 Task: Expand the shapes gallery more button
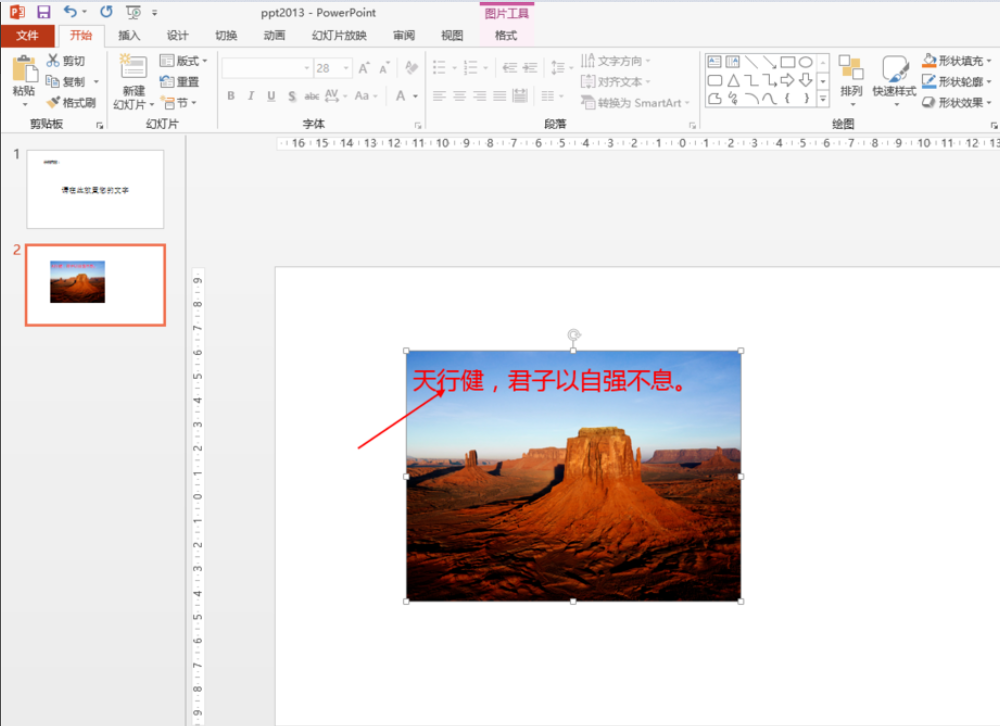click(x=823, y=98)
